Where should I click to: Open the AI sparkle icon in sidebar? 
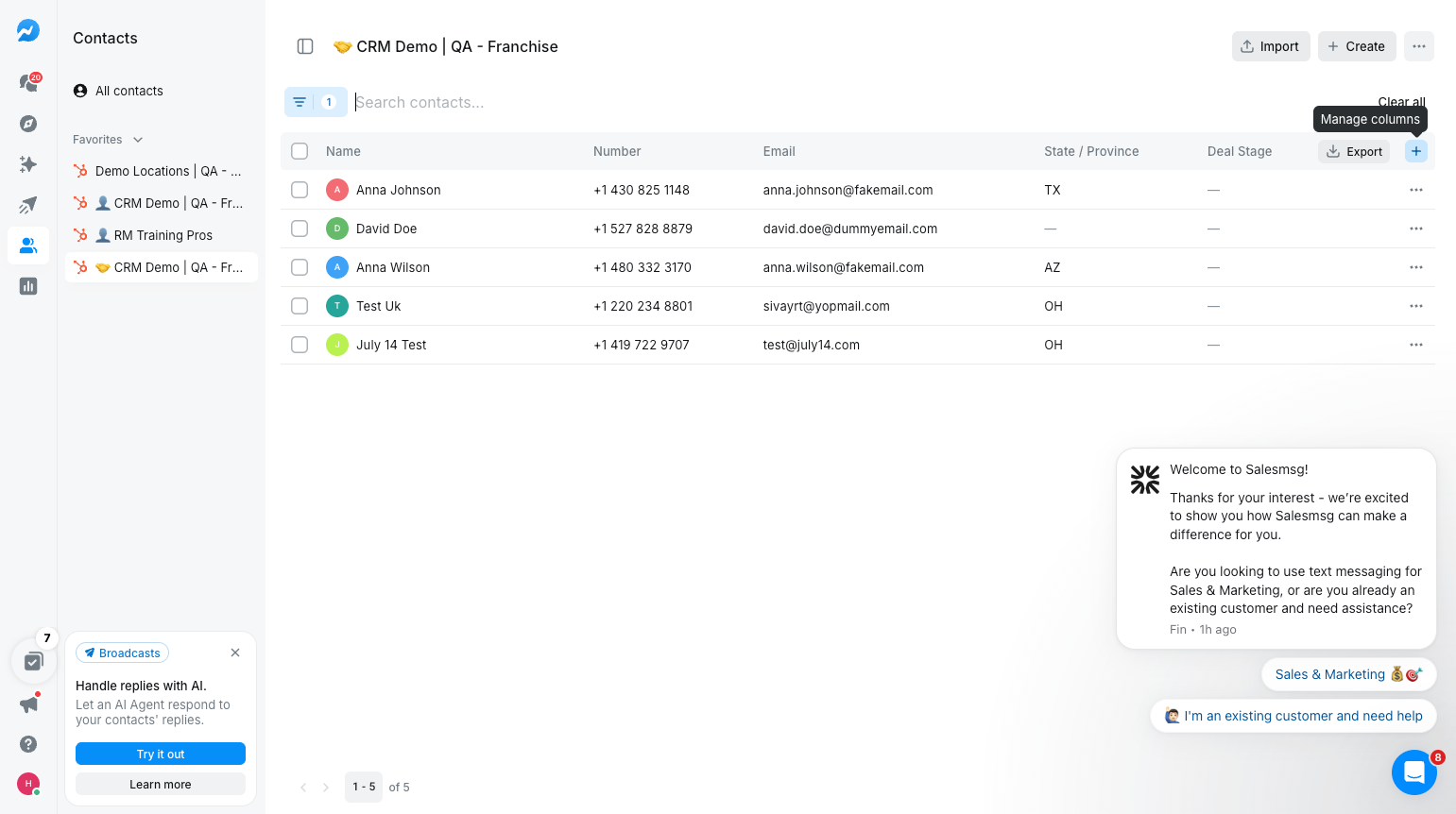[x=28, y=164]
